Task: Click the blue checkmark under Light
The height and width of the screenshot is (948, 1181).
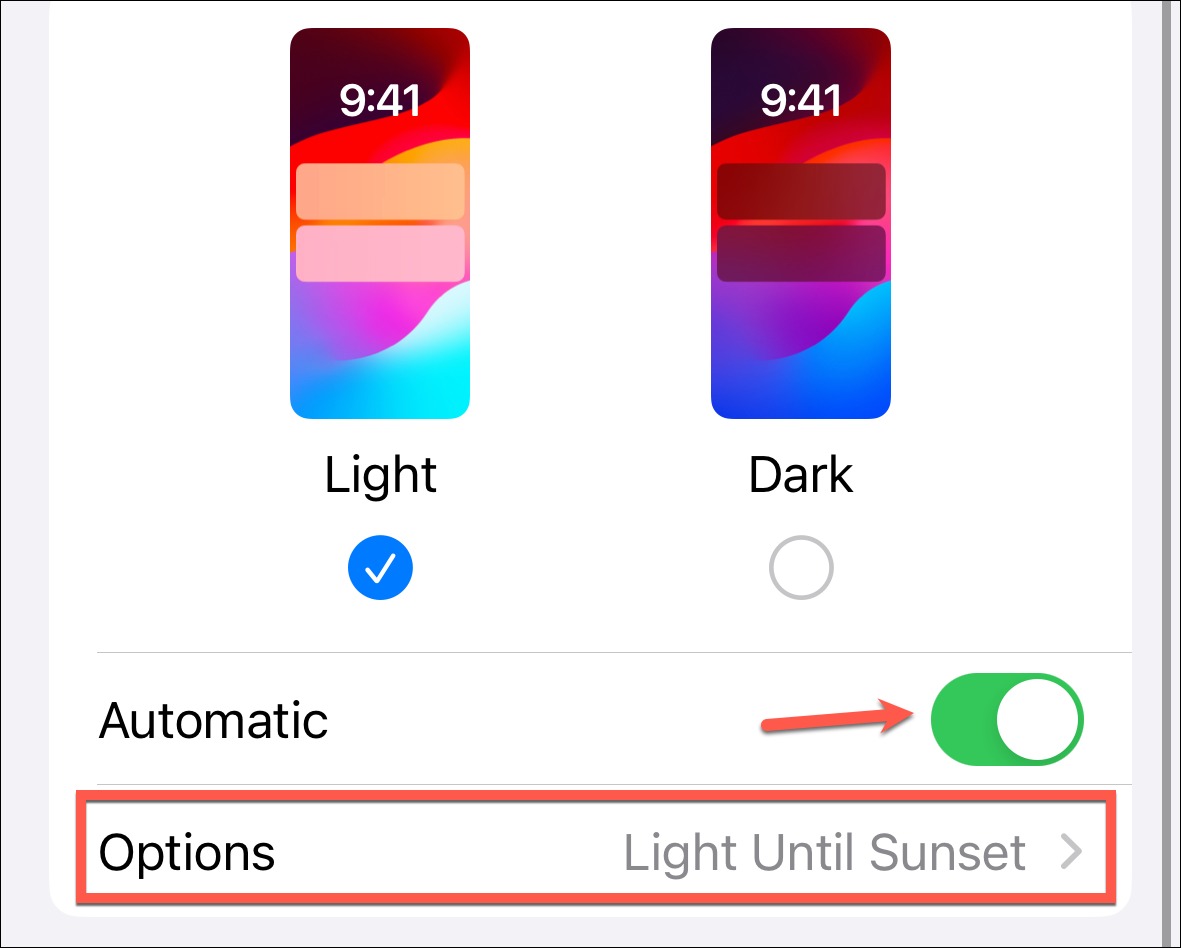Action: tap(380, 568)
